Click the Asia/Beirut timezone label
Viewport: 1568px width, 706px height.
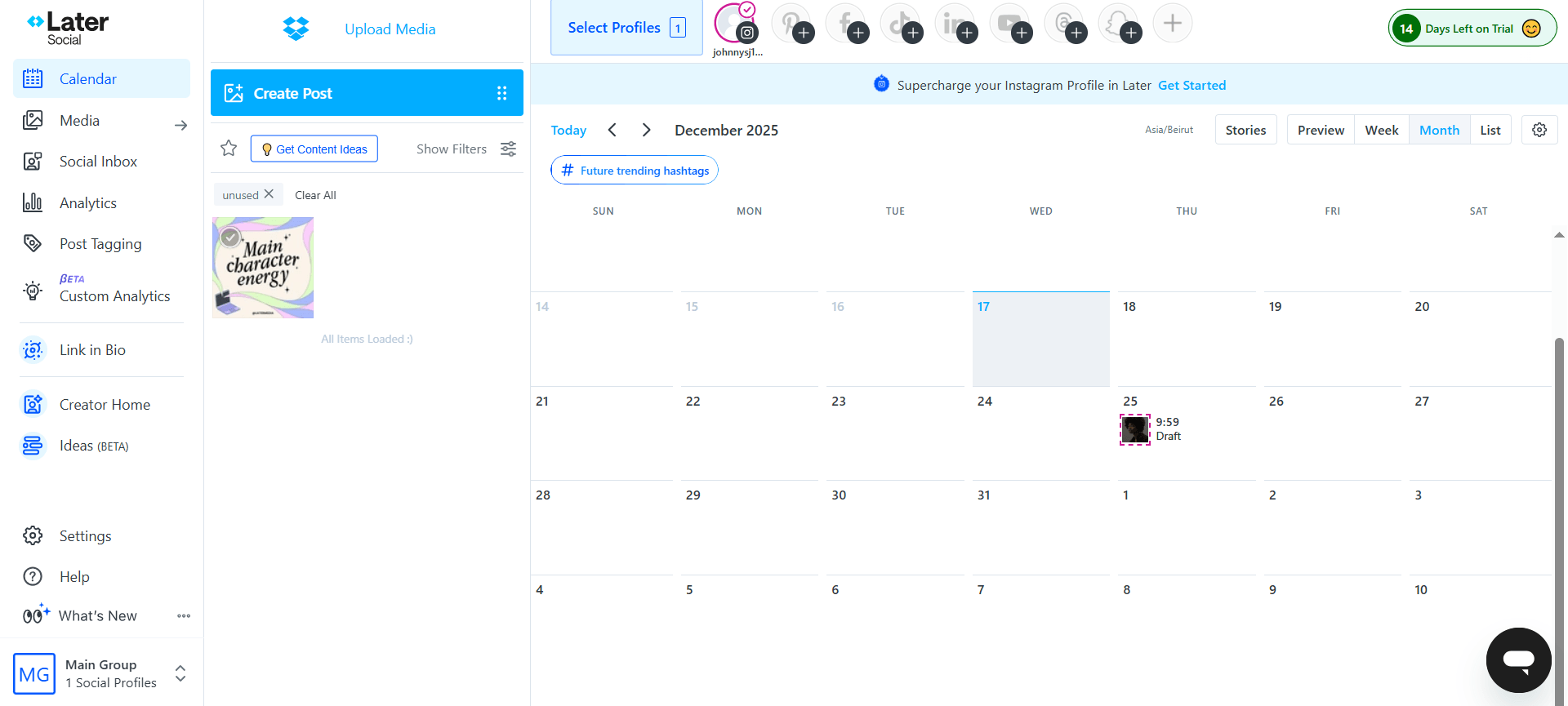tap(1169, 130)
